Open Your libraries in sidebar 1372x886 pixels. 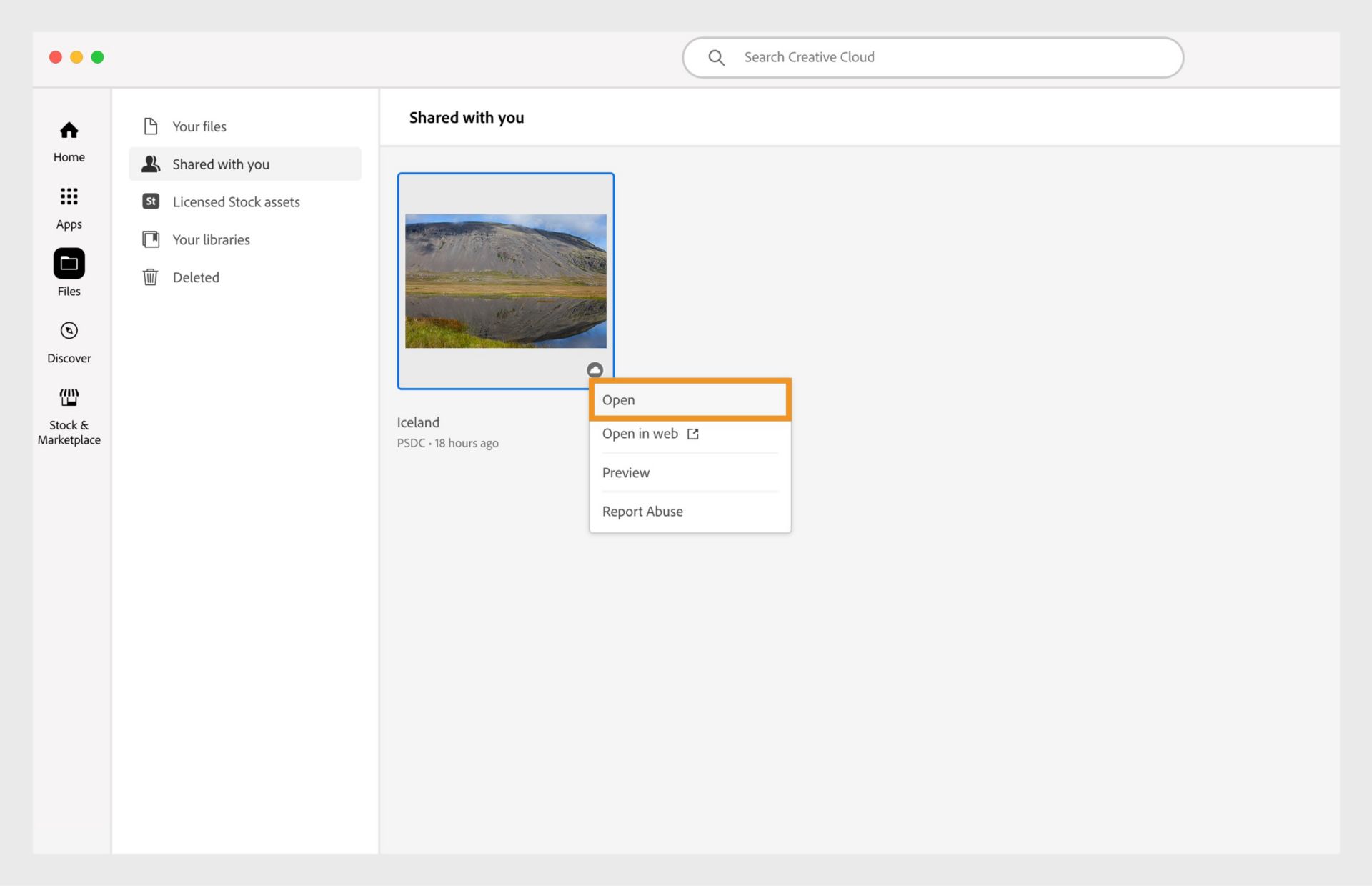pos(210,239)
